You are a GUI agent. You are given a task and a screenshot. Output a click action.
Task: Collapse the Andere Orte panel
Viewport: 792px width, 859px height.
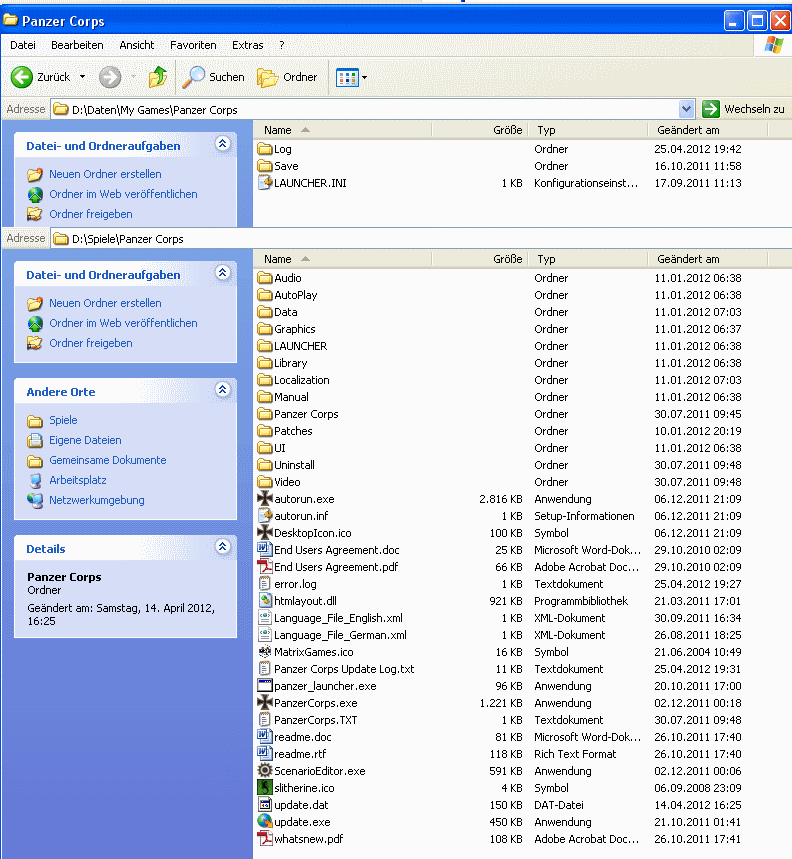click(x=222, y=390)
